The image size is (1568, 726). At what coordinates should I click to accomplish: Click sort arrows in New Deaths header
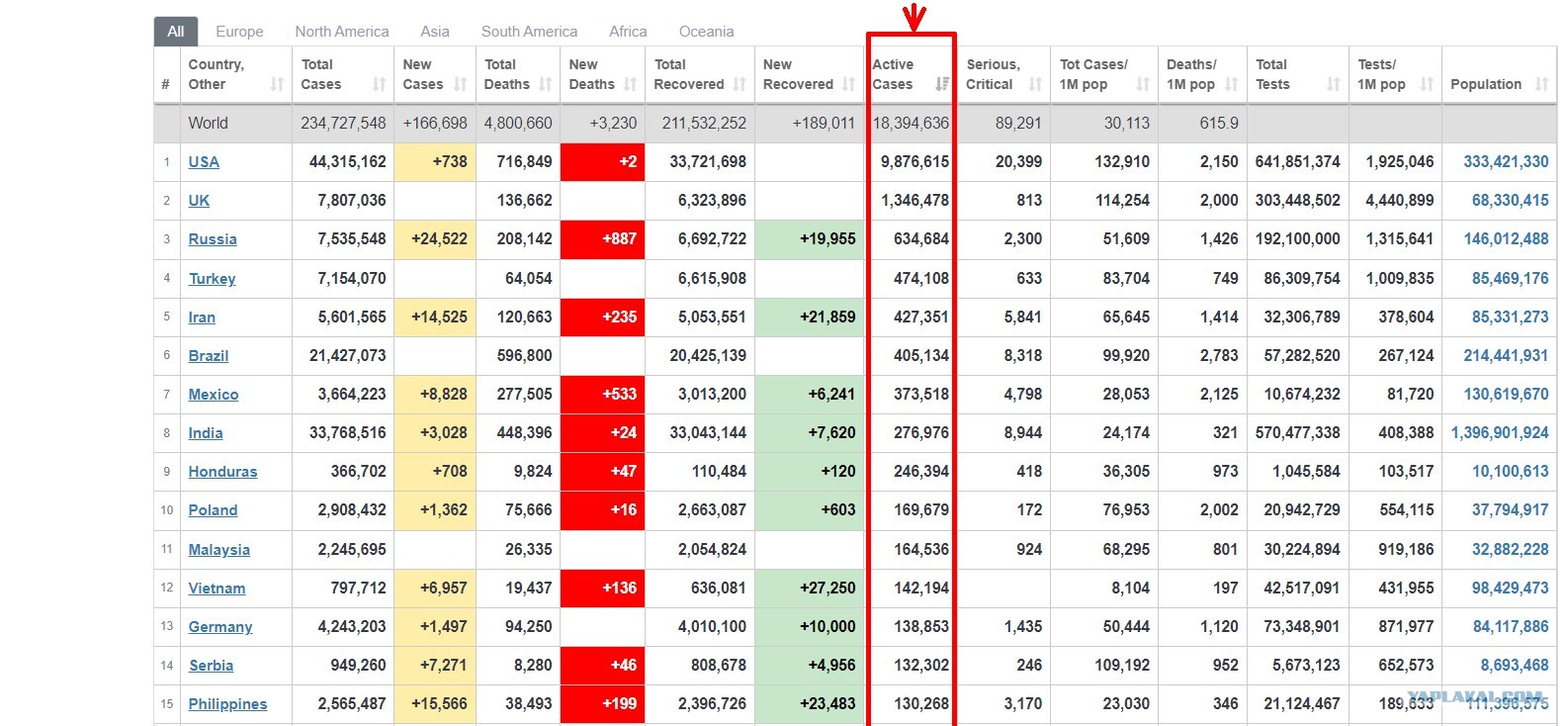[x=630, y=85]
